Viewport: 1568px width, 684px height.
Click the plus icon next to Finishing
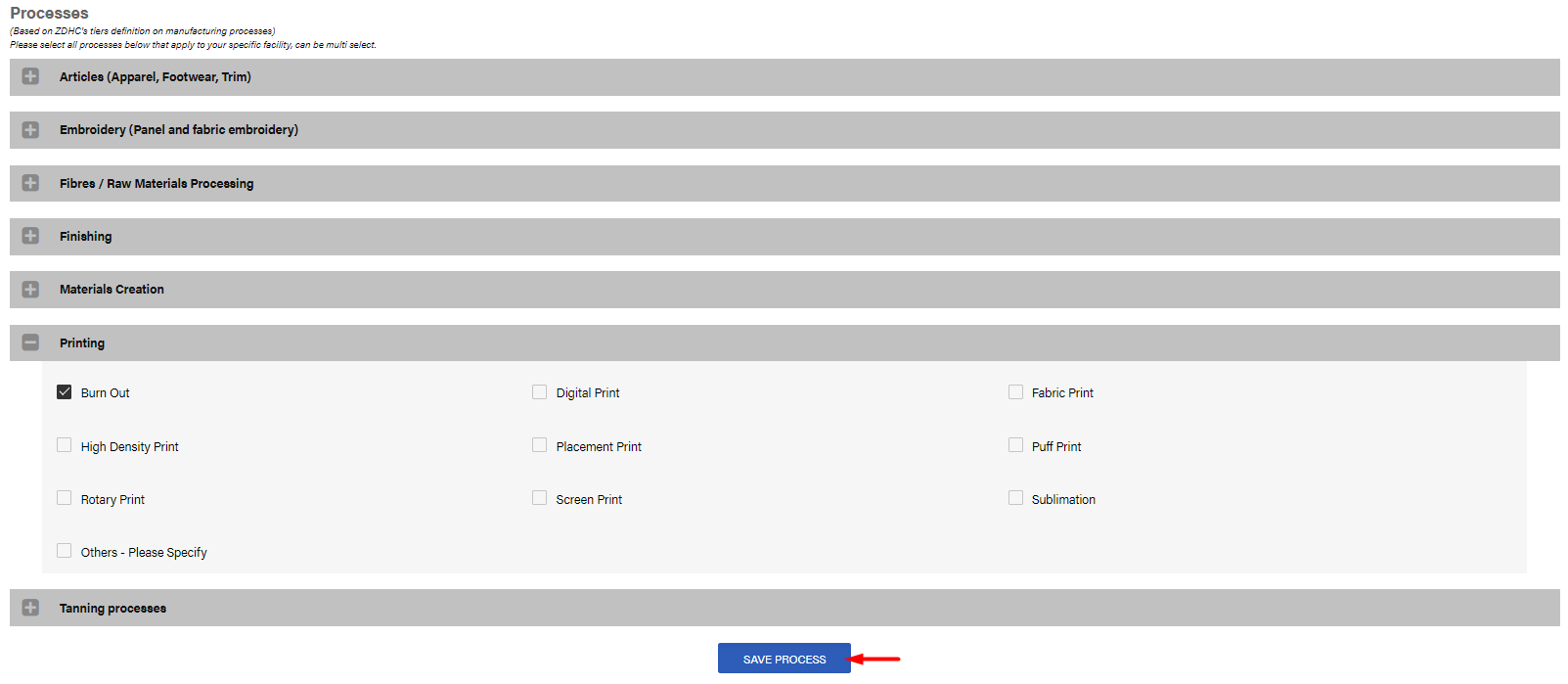coord(30,236)
